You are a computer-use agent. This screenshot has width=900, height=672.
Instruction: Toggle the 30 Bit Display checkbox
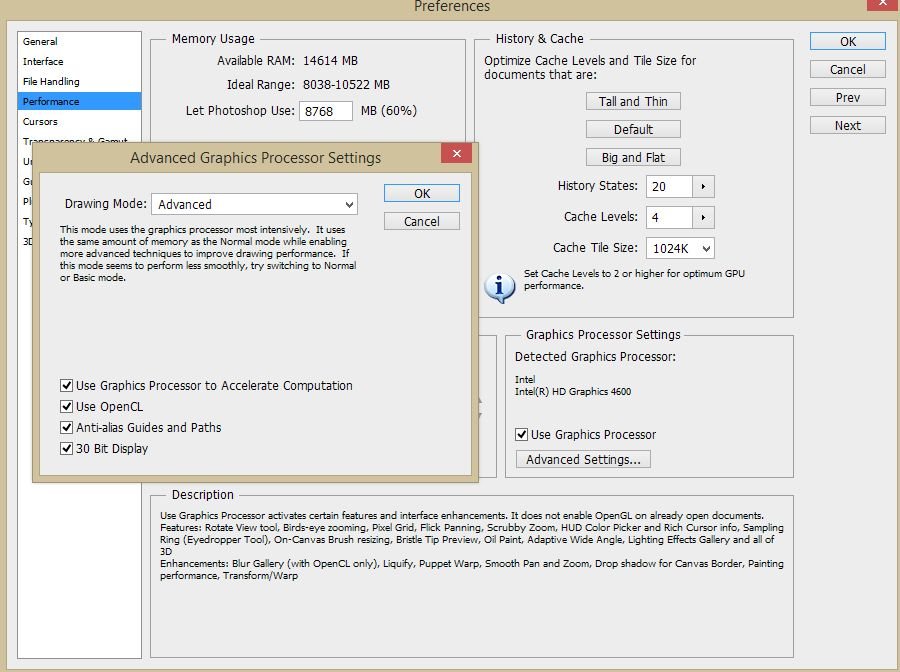coord(67,449)
